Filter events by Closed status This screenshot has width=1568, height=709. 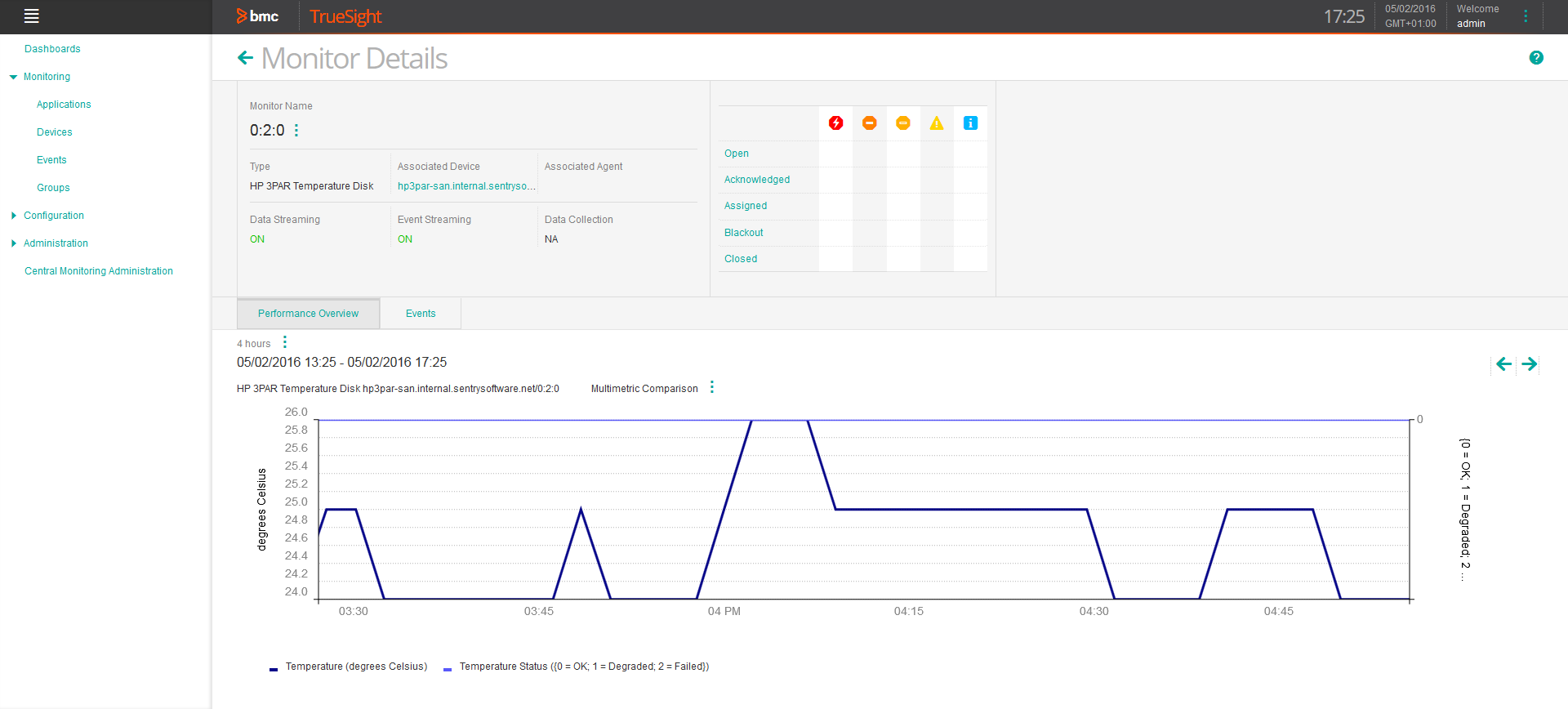tap(741, 259)
